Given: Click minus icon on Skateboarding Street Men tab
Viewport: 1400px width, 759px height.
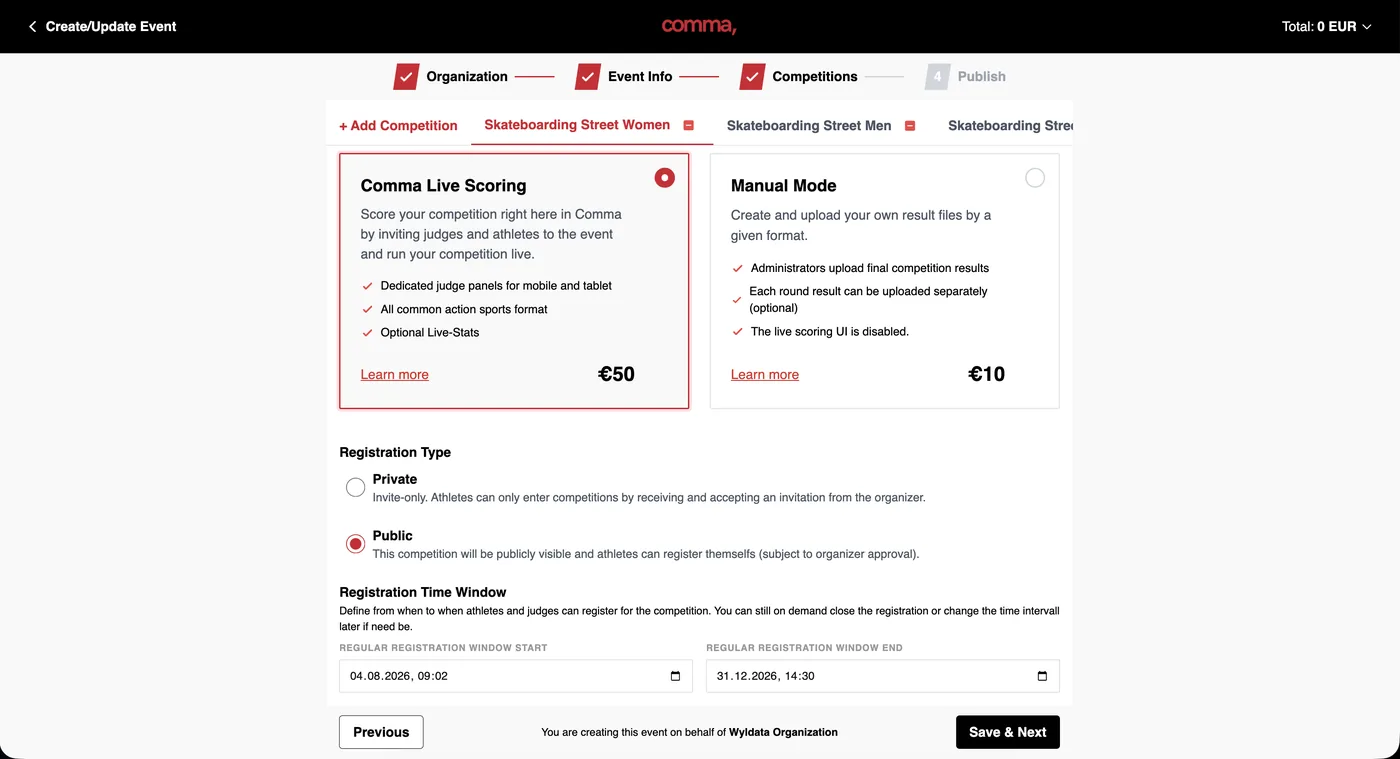Looking at the screenshot, I should click(910, 126).
